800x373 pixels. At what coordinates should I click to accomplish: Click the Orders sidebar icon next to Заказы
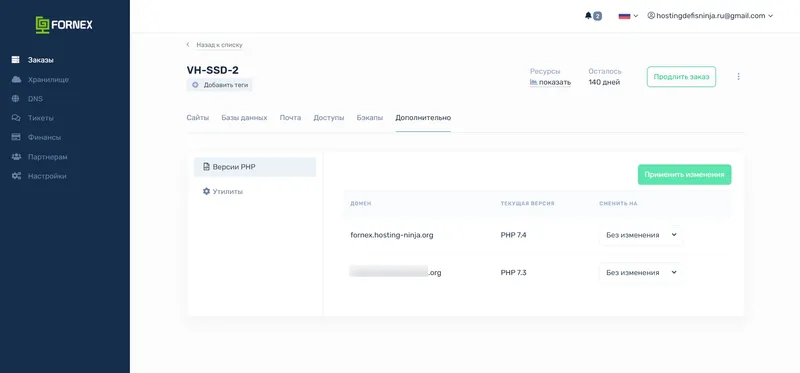pos(16,60)
